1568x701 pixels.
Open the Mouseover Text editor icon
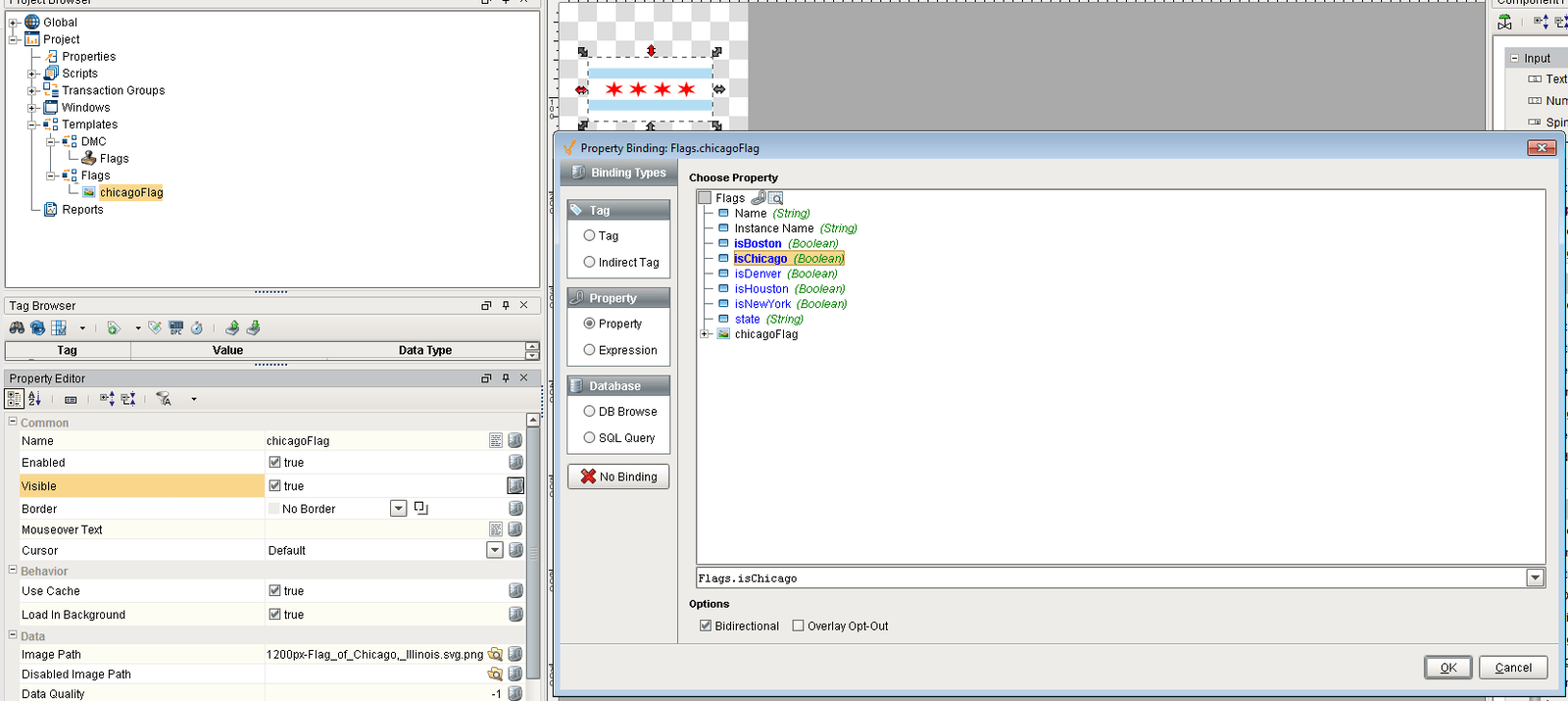[496, 529]
